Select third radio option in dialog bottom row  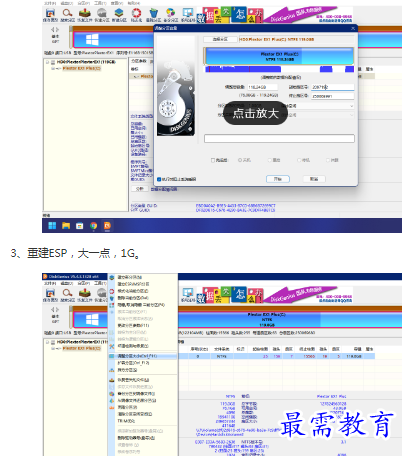click(x=299, y=160)
